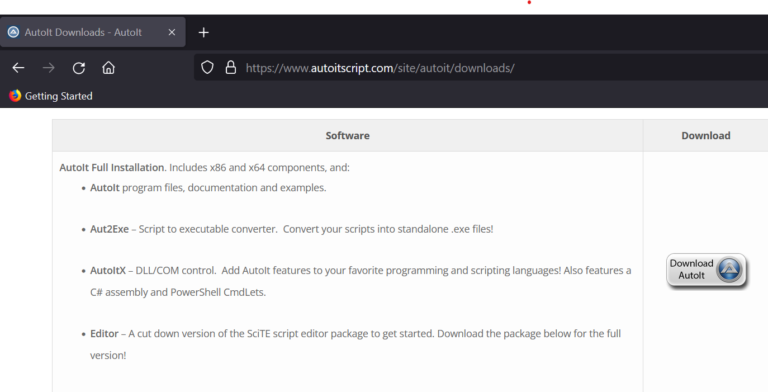Screen dimensions: 768x392
Task: Open the Getting Started bookmark
Action: click(x=50, y=96)
